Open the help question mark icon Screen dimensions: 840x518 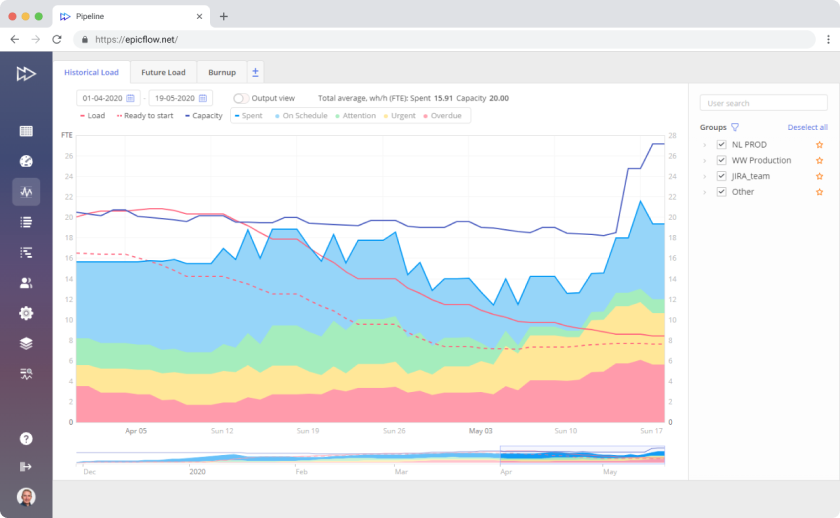point(26,438)
